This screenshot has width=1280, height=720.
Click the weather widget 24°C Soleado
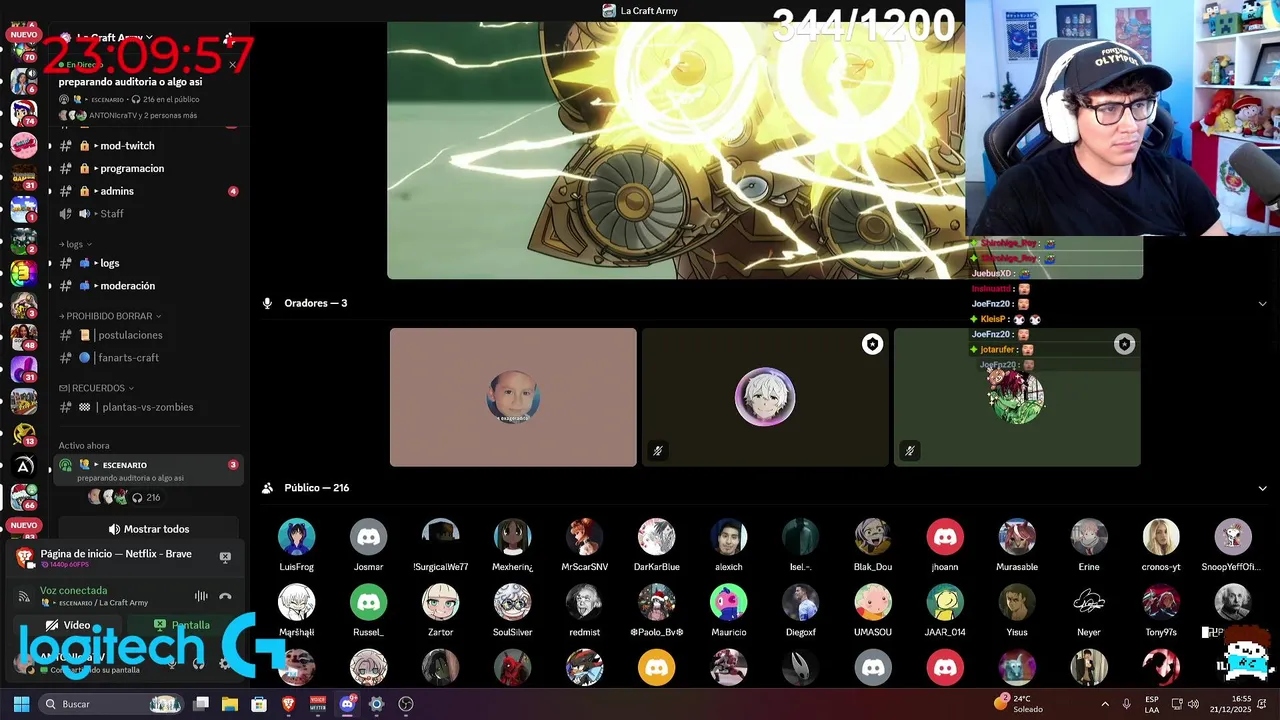point(1018,704)
